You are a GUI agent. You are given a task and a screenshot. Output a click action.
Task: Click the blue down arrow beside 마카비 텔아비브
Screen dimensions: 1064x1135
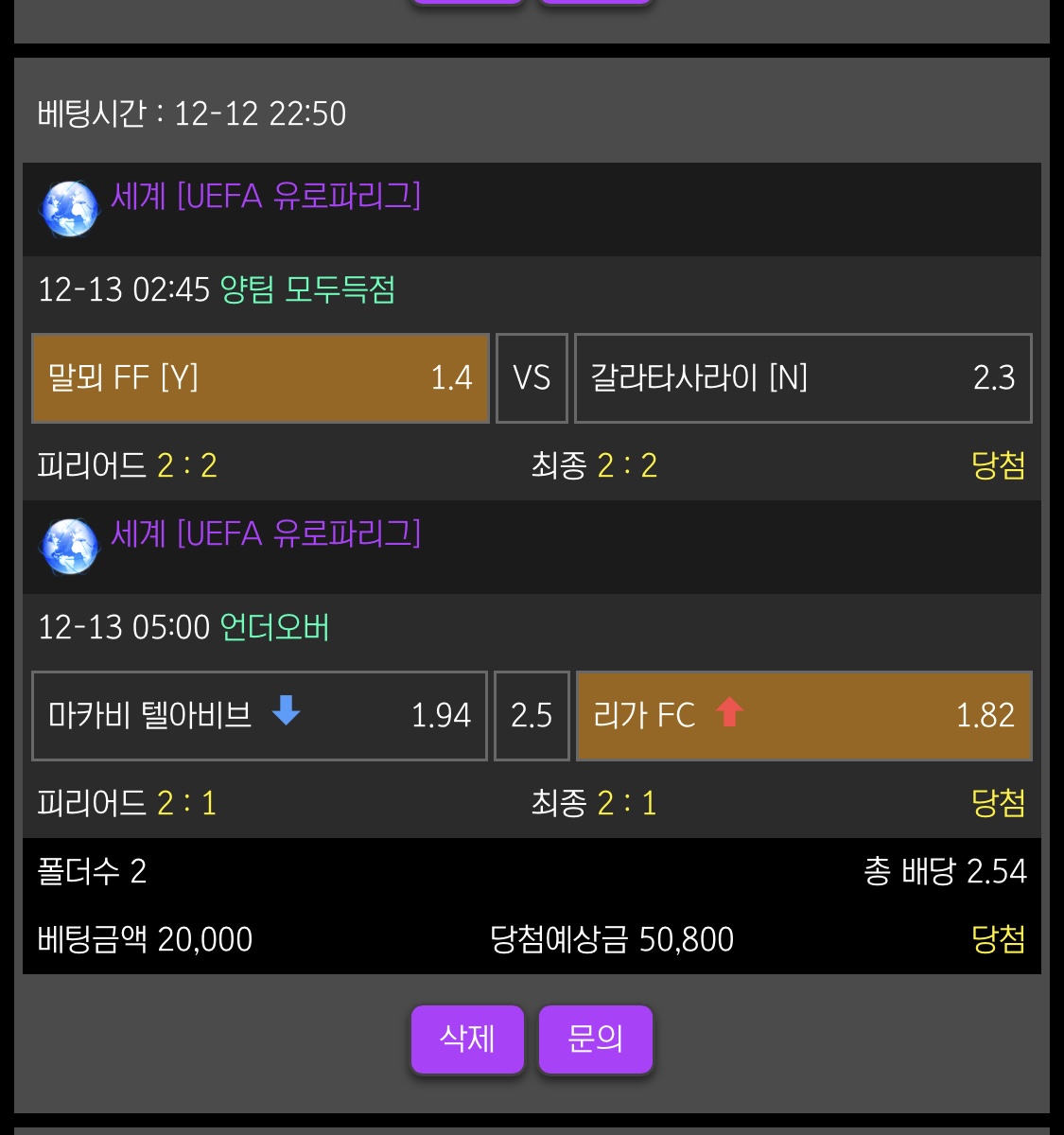pyautogui.click(x=286, y=710)
